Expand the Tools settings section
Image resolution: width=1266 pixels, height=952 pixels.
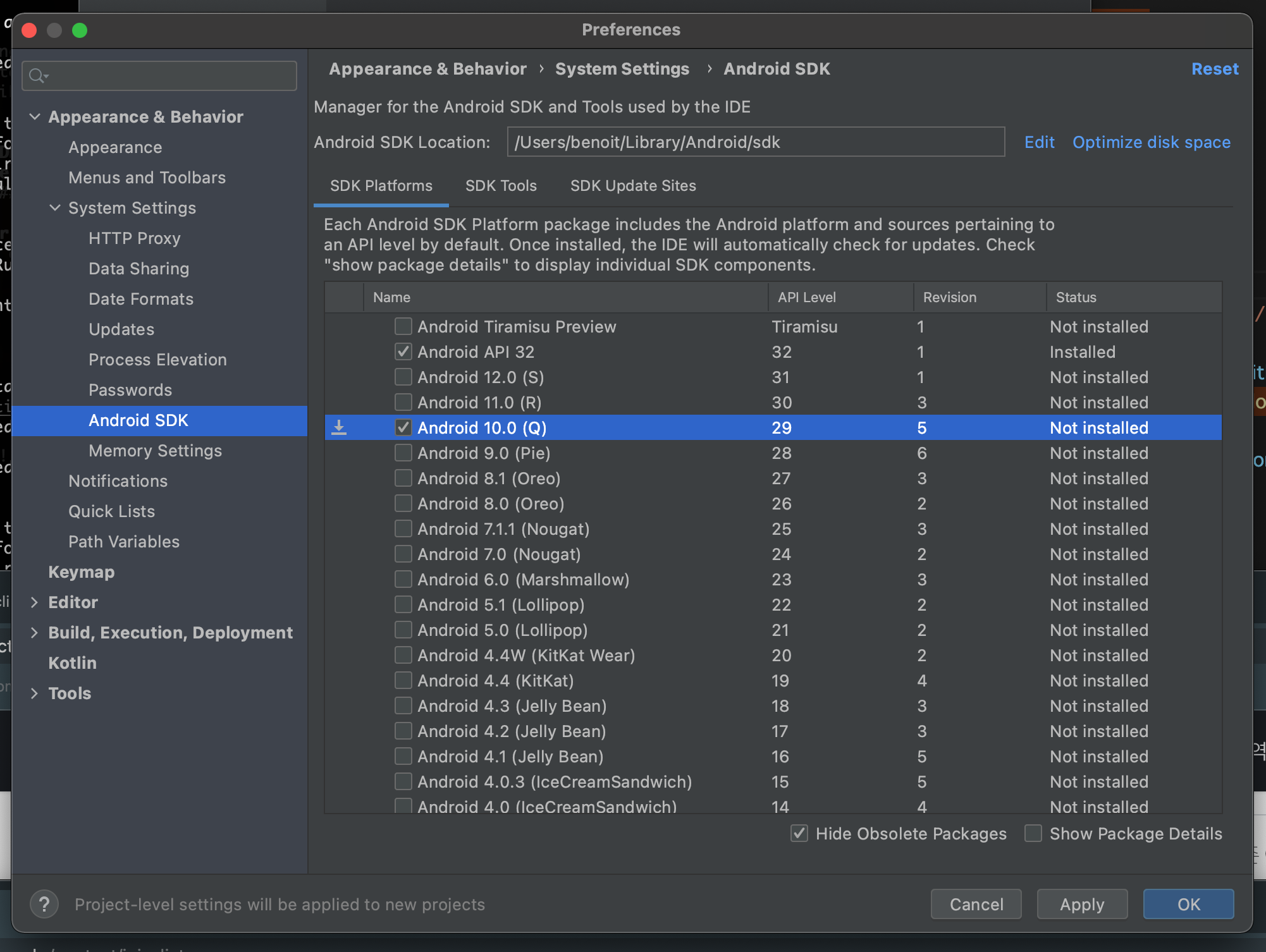(x=35, y=693)
